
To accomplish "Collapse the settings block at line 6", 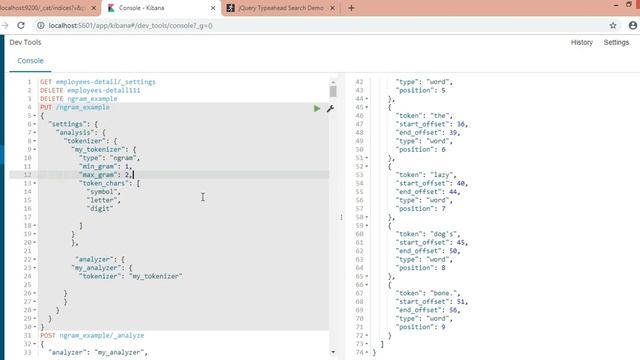I will click(35, 124).
